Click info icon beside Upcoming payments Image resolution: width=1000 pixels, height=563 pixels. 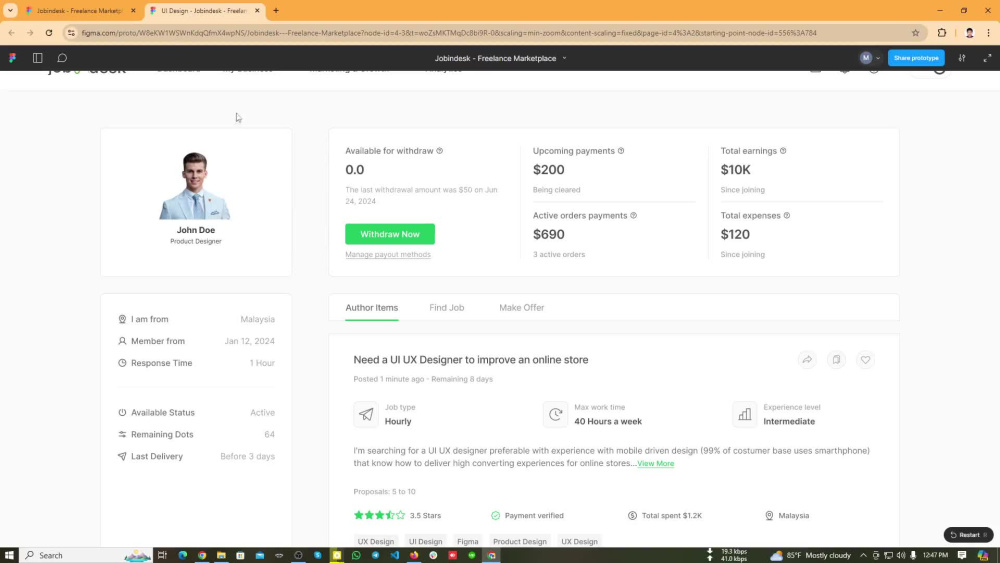(621, 151)
